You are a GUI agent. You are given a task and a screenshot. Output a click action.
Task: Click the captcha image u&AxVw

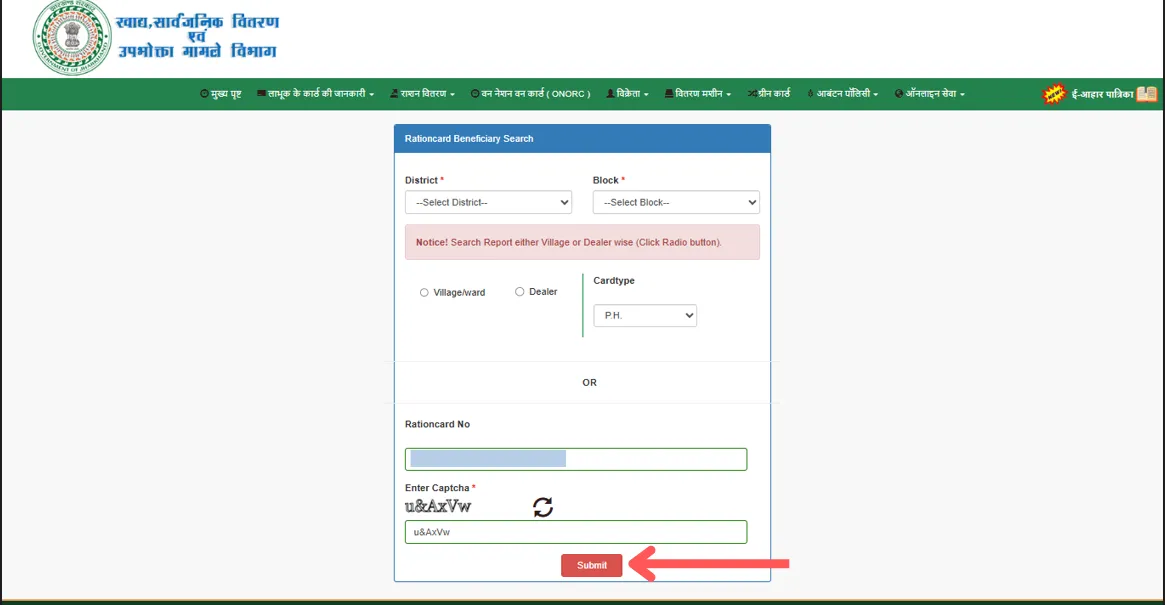click(438, 507)
